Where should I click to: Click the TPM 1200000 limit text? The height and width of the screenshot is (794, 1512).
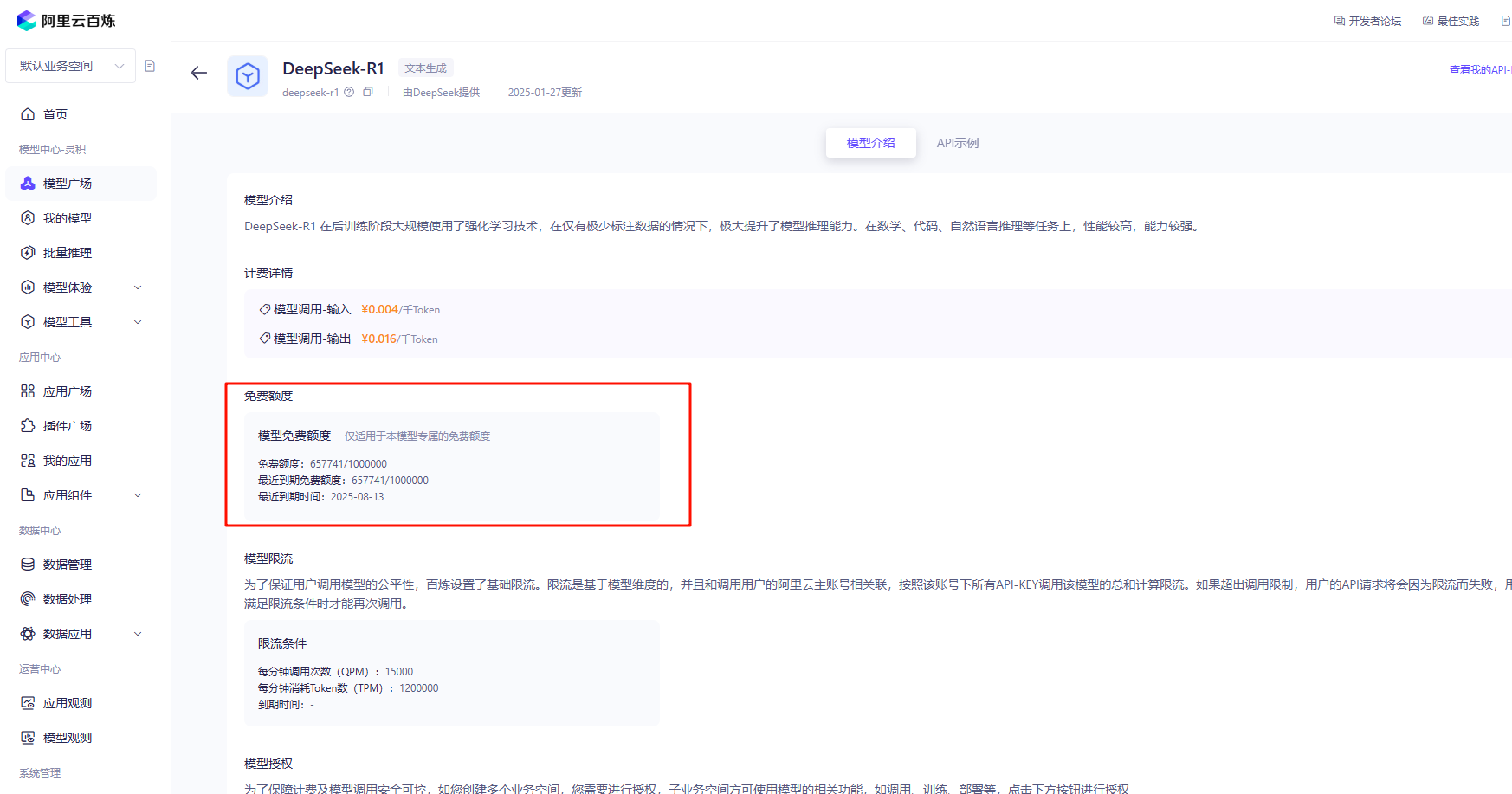[348, 688]
